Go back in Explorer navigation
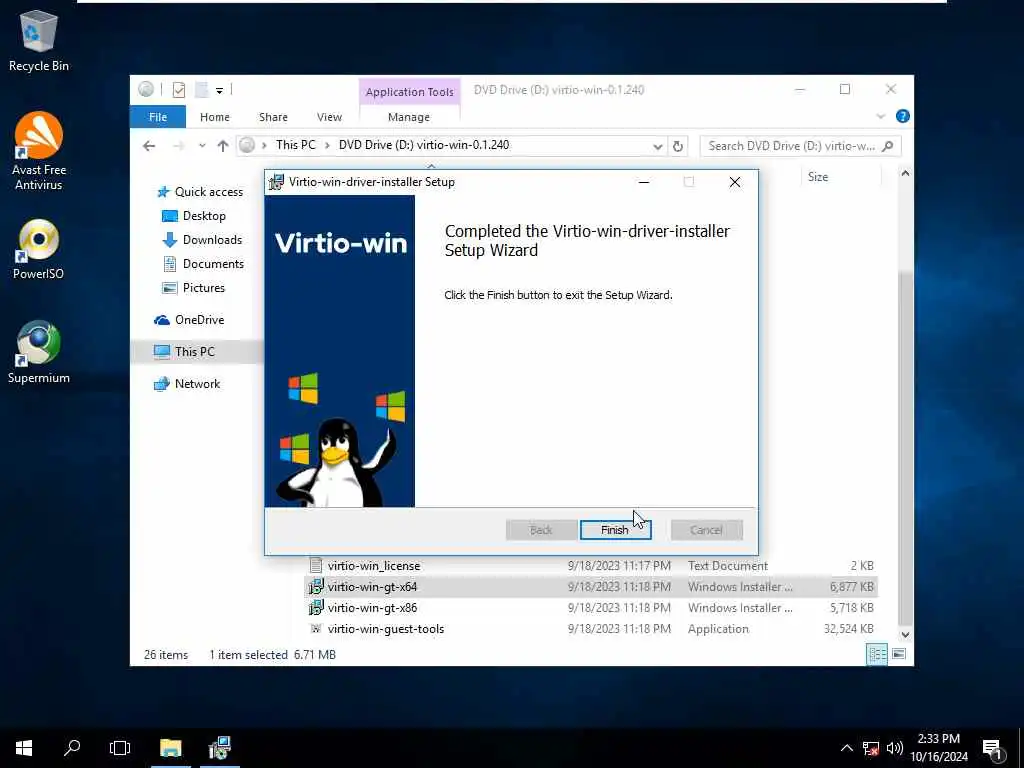 pos(149,146)
